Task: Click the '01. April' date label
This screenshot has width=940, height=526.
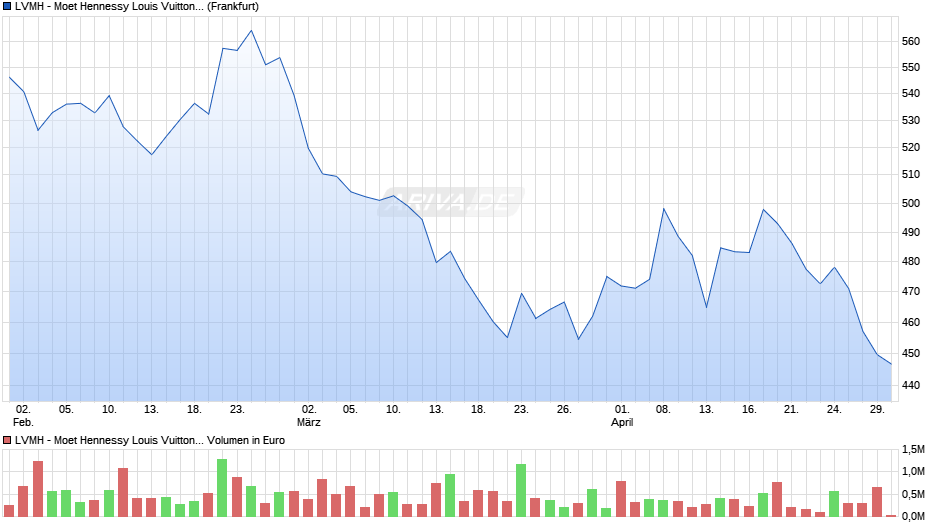Action: click(622, 416)
